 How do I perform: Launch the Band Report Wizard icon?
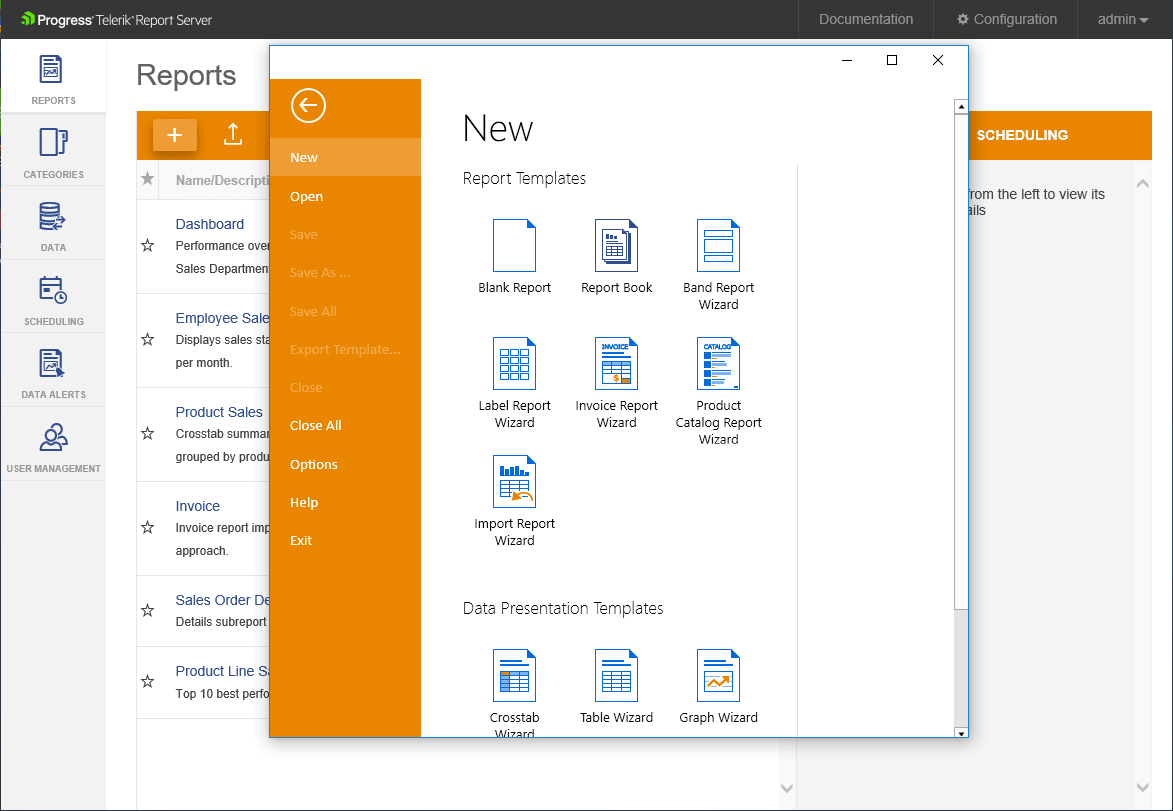coord(718,246)
